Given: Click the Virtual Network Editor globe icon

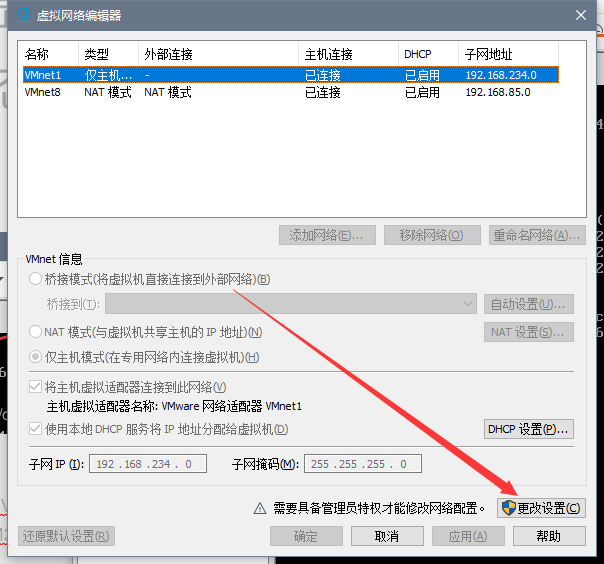Looking at the screenshot, I should click(24, 15).
